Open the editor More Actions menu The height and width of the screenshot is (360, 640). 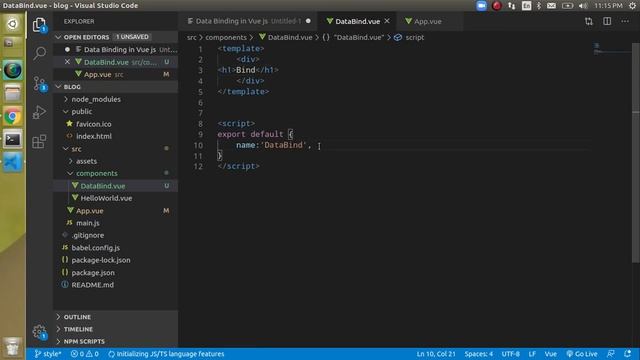click(625, 21)
